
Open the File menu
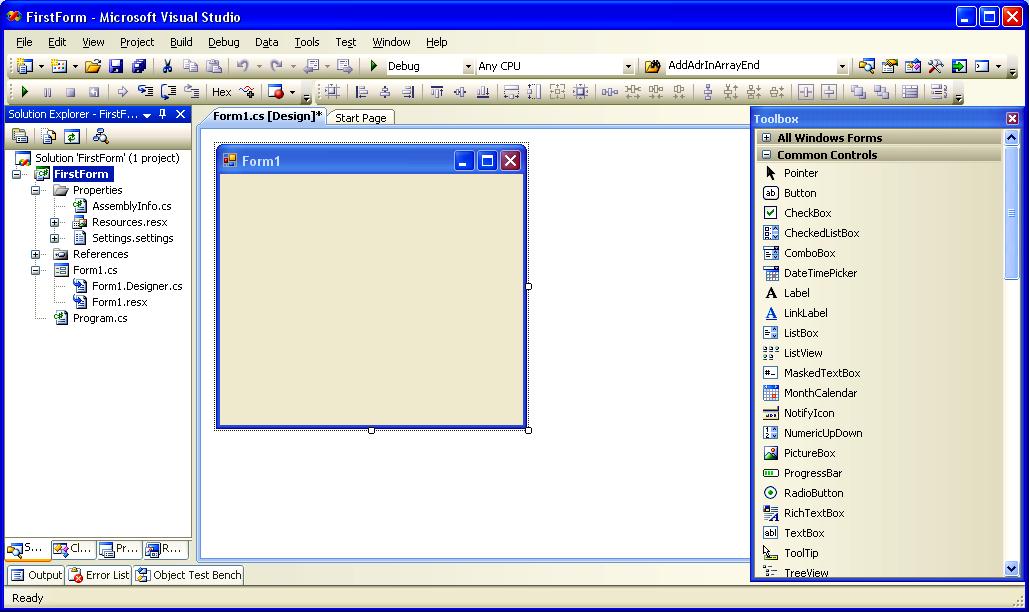pyautogui.click(x=24, y=42)
